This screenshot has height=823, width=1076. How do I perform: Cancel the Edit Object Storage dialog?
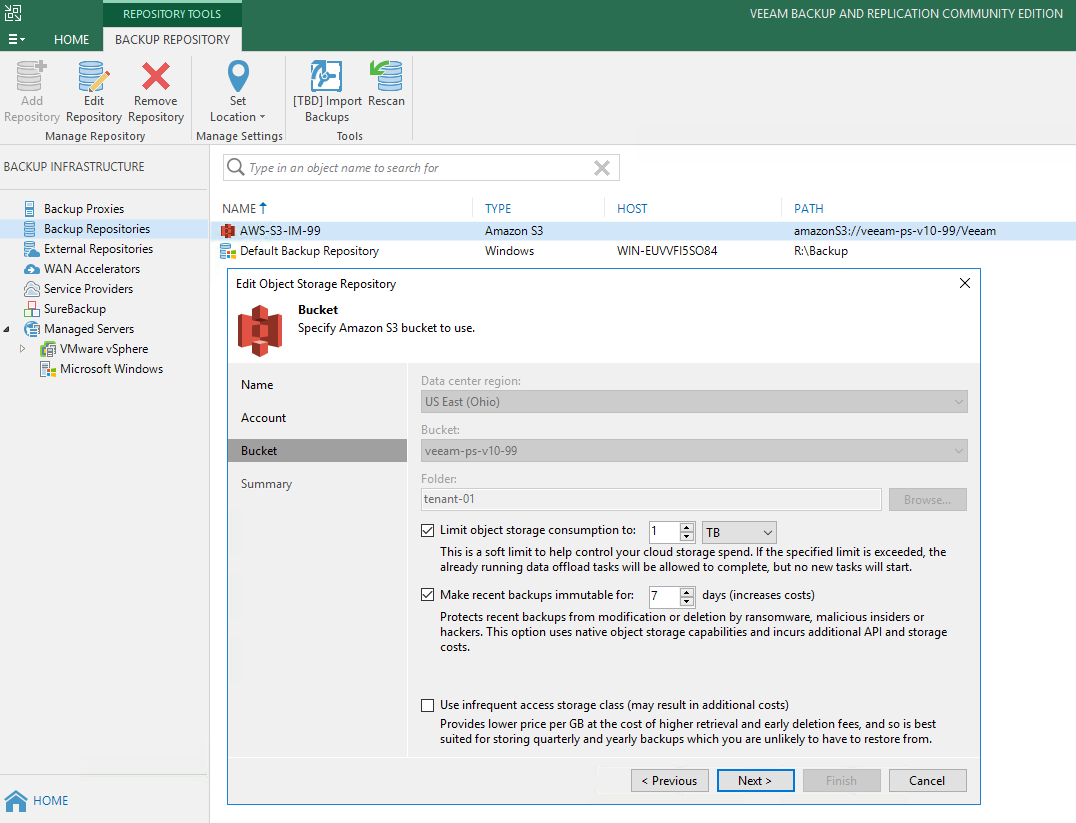(928, 780)
